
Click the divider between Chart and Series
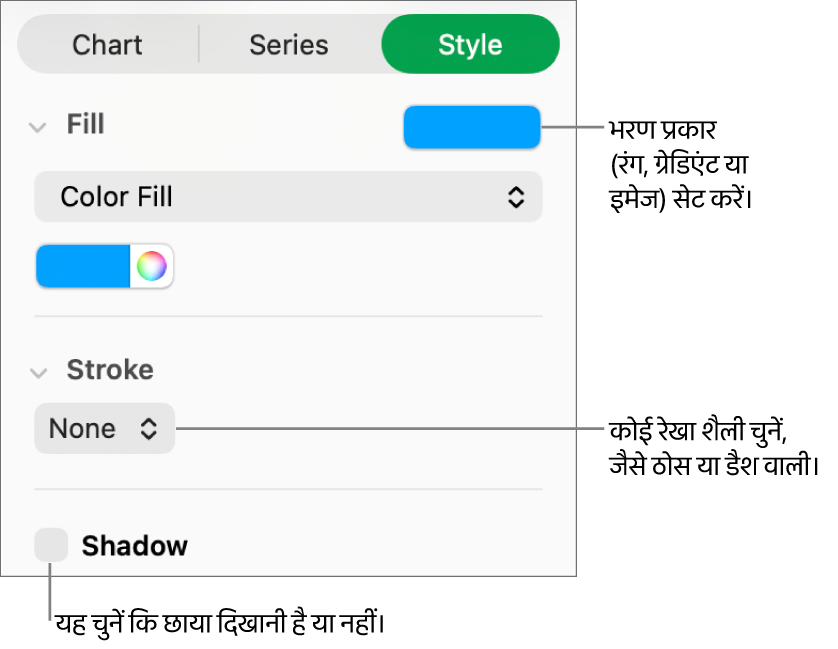[x=199, y=45]
